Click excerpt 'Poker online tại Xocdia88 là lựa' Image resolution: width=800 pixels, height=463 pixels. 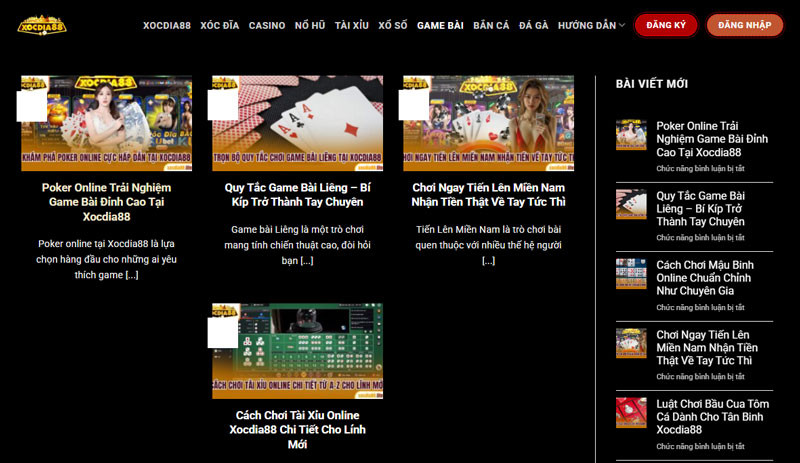coord(107,259)
